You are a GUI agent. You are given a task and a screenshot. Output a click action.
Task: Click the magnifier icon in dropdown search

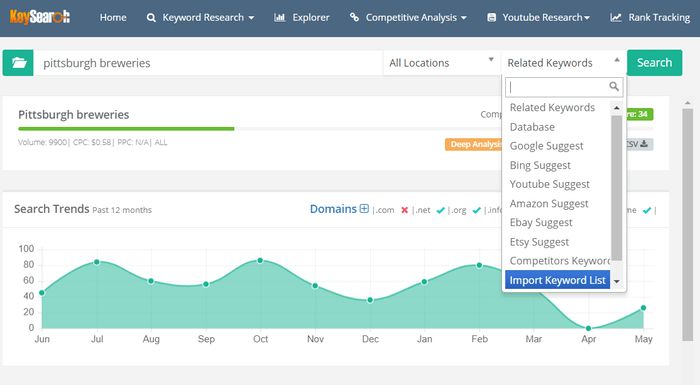pyautogui.click(x=614, y=86)
